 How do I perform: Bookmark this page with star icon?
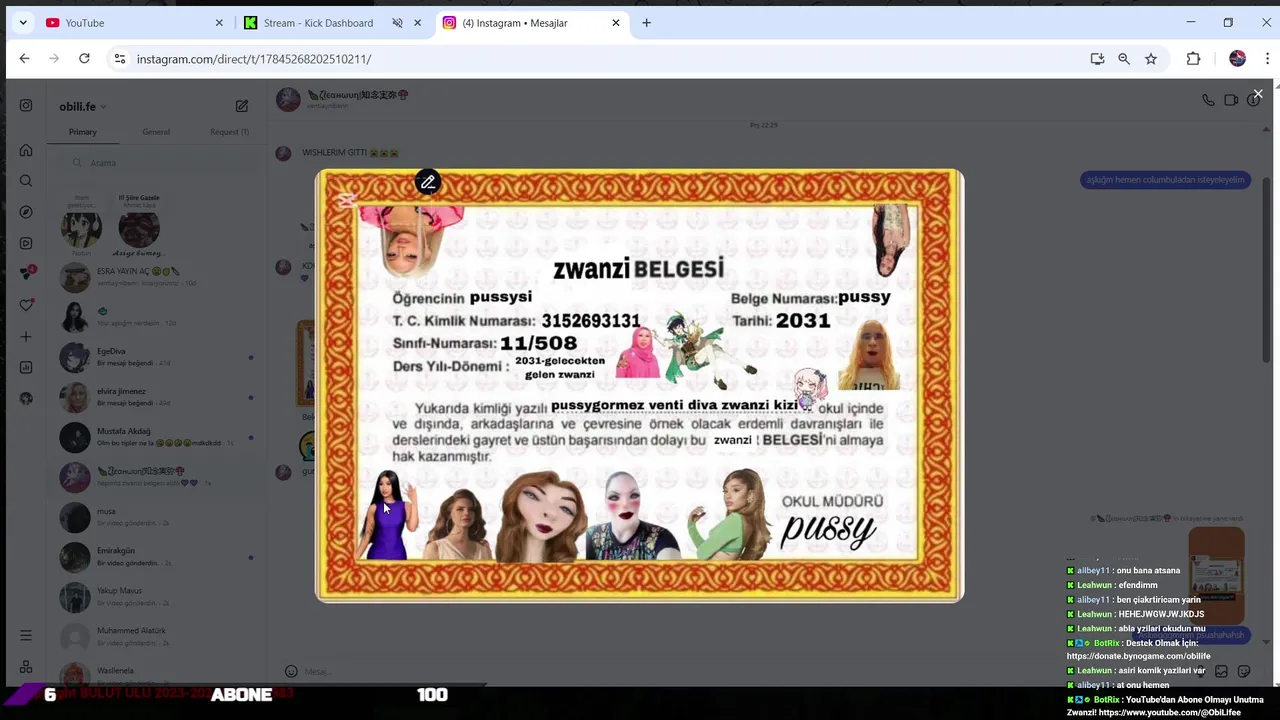click(x=1151, y=59)
